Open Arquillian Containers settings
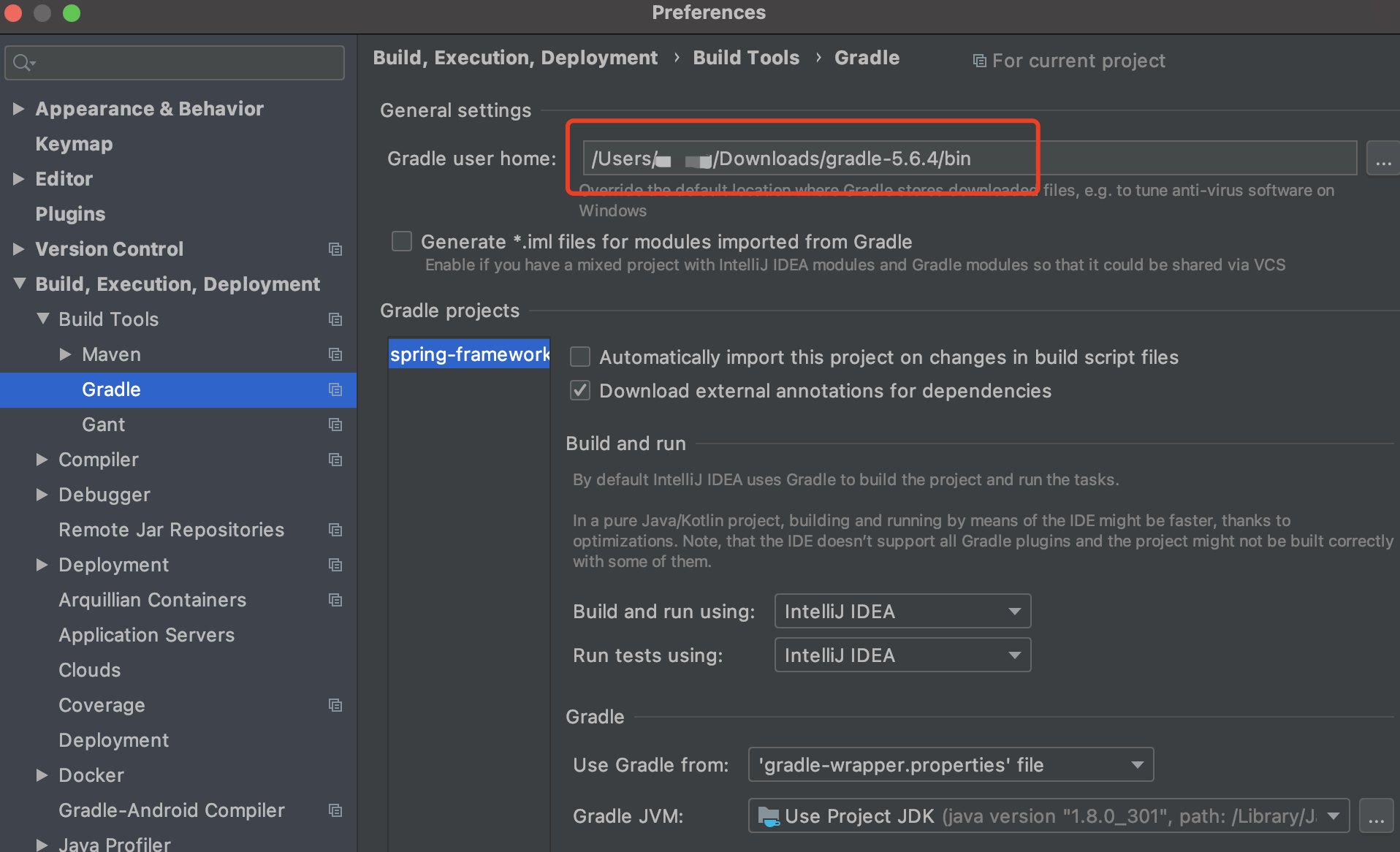This screenshot has height=852, width=1400. pyautogui.click(x=152, y=600)
